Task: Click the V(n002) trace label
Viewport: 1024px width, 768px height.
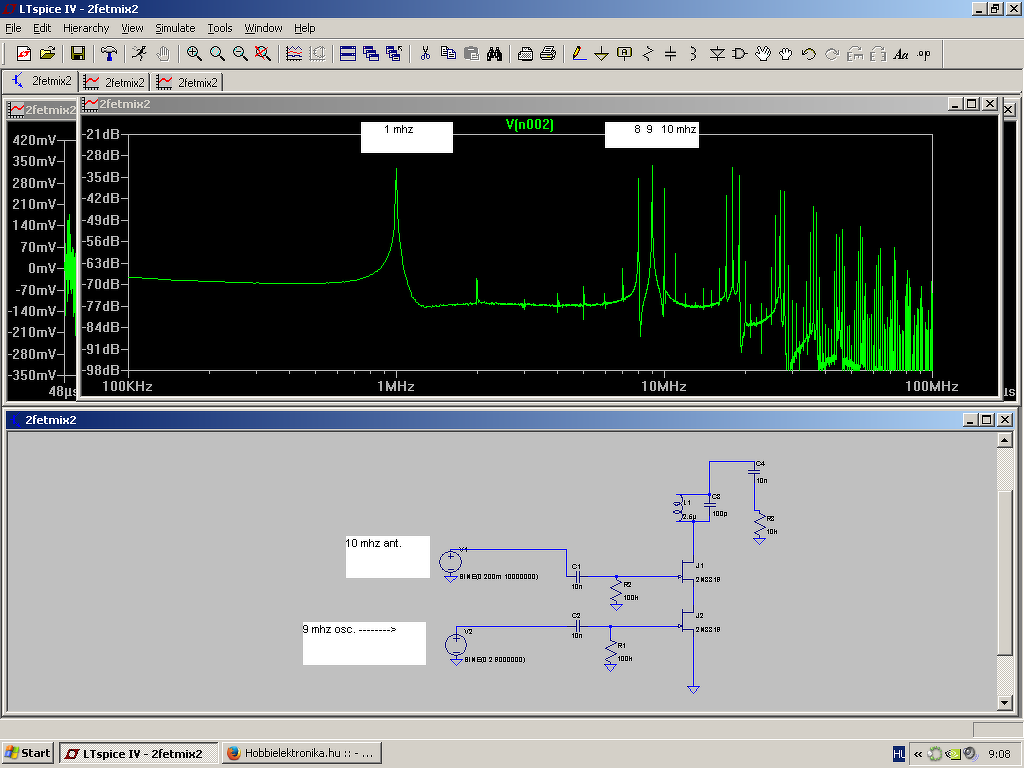Action: [530, 125]
